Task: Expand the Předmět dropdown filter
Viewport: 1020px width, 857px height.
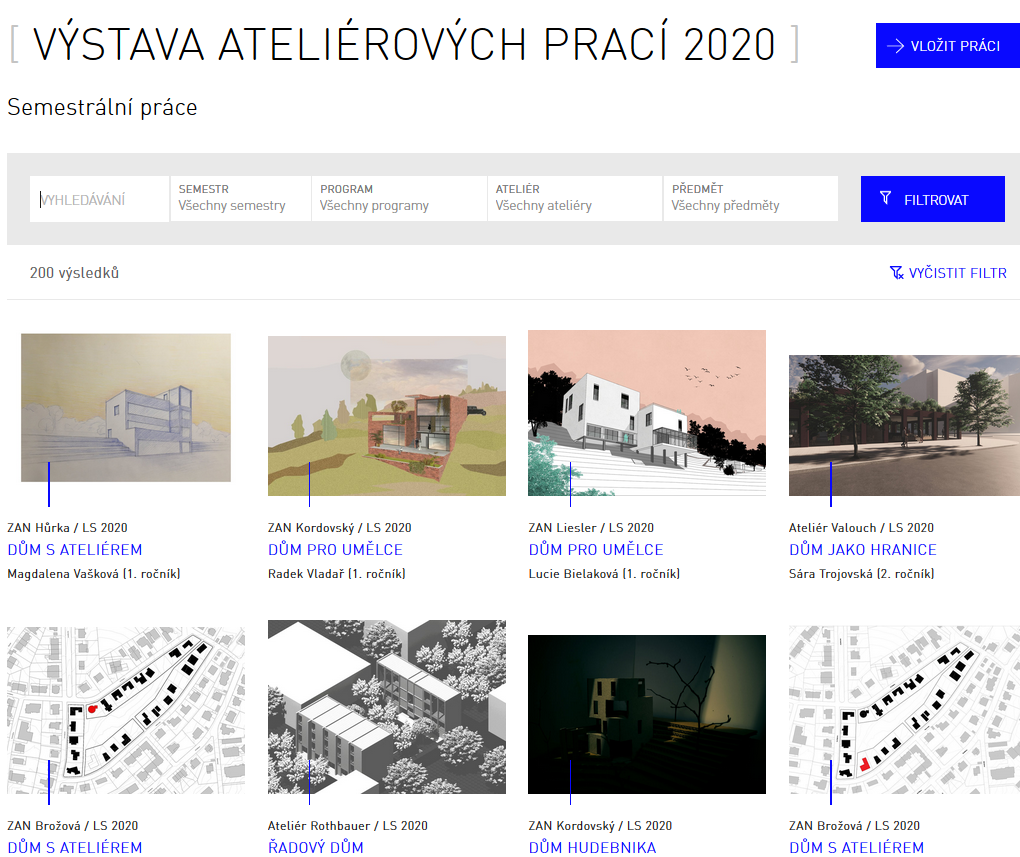Action: [751, 198]
